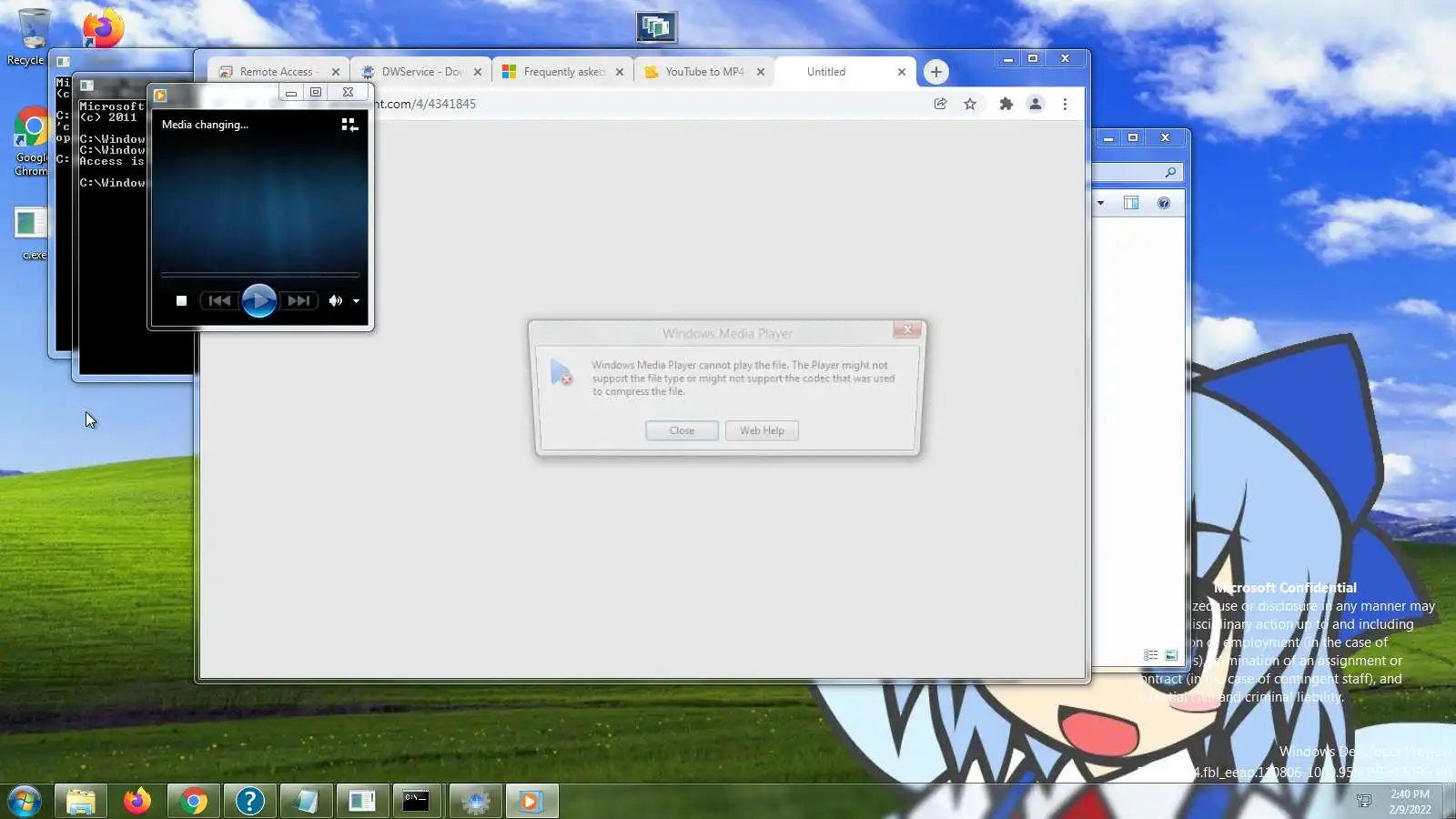1456x819 pixels.
Task: Close the YouTube to MP4 tab
Action: coord(761,72)
